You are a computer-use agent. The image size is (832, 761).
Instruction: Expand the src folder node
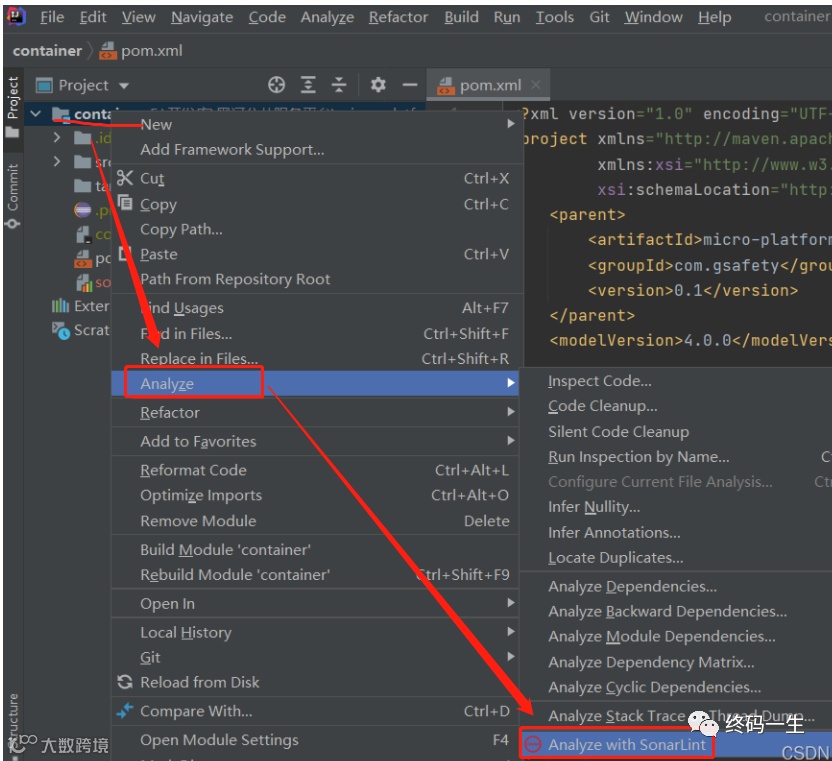[57, 161]
